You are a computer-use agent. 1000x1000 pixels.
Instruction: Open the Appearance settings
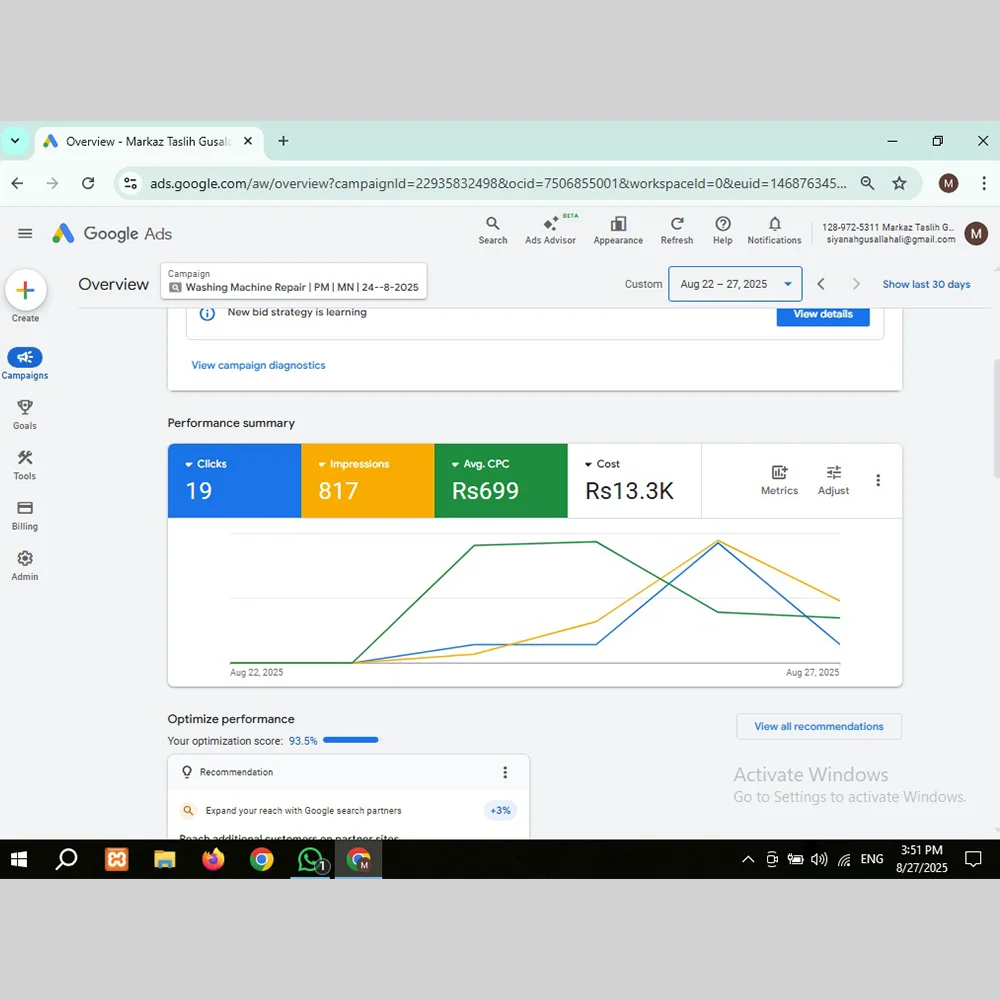[x=618, y=230]
